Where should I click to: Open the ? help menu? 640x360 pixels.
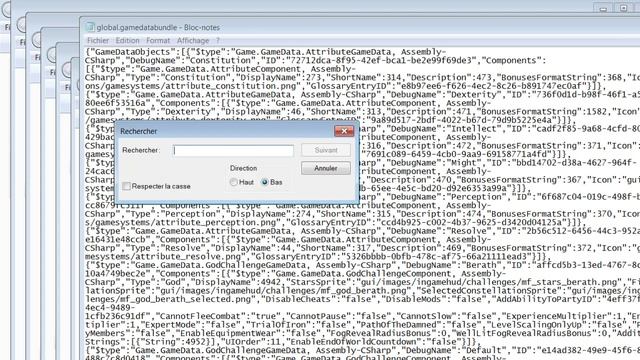coord(218,40)
